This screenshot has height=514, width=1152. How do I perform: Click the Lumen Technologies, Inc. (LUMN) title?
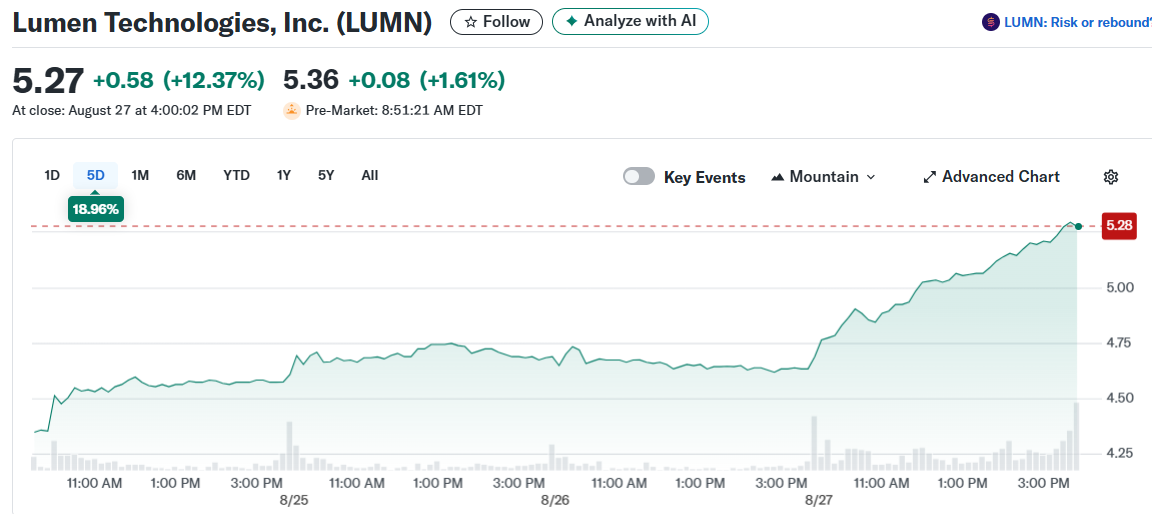point(222,23)
